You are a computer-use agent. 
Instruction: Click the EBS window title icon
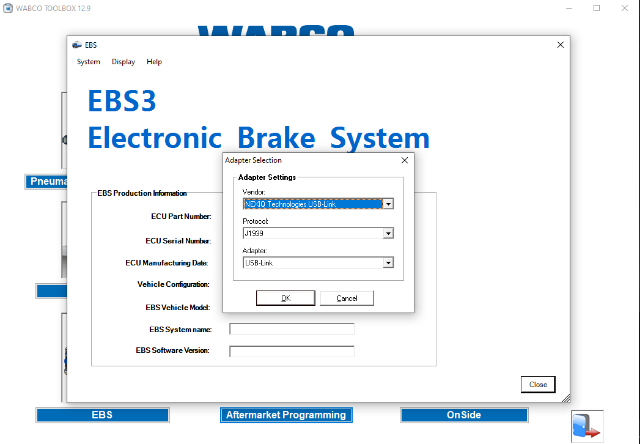77,45
